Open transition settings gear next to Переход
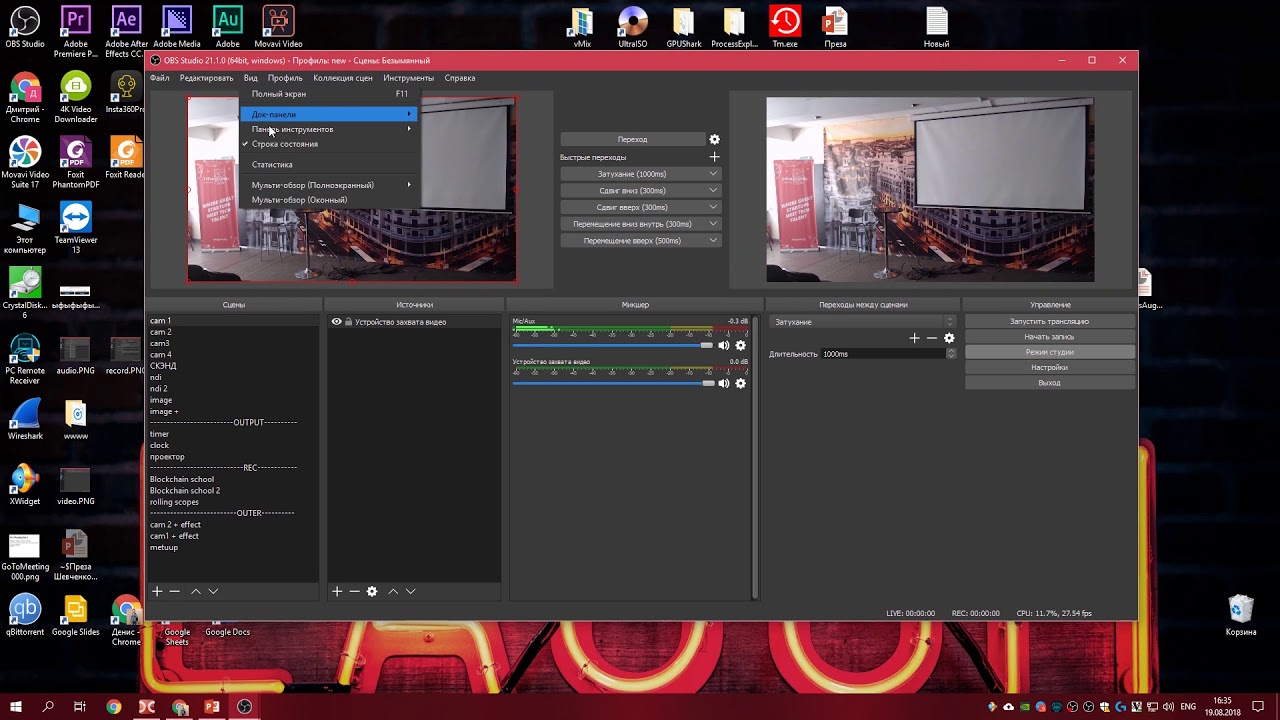This screenshot has height=720, width=1280. point(714,139)
